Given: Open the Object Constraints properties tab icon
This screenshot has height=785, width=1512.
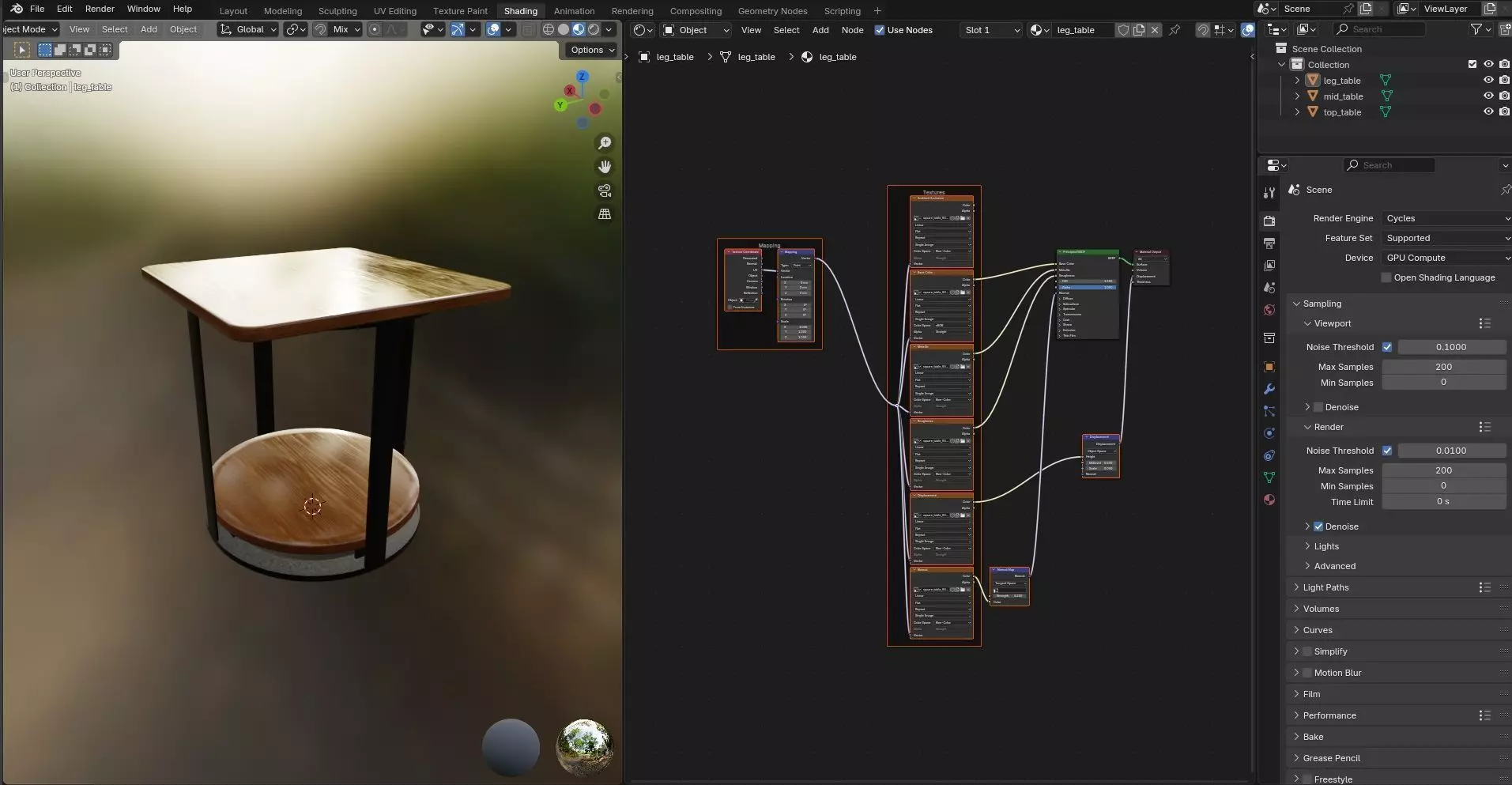Looking at the screenshot, I should pos(1269,455).
